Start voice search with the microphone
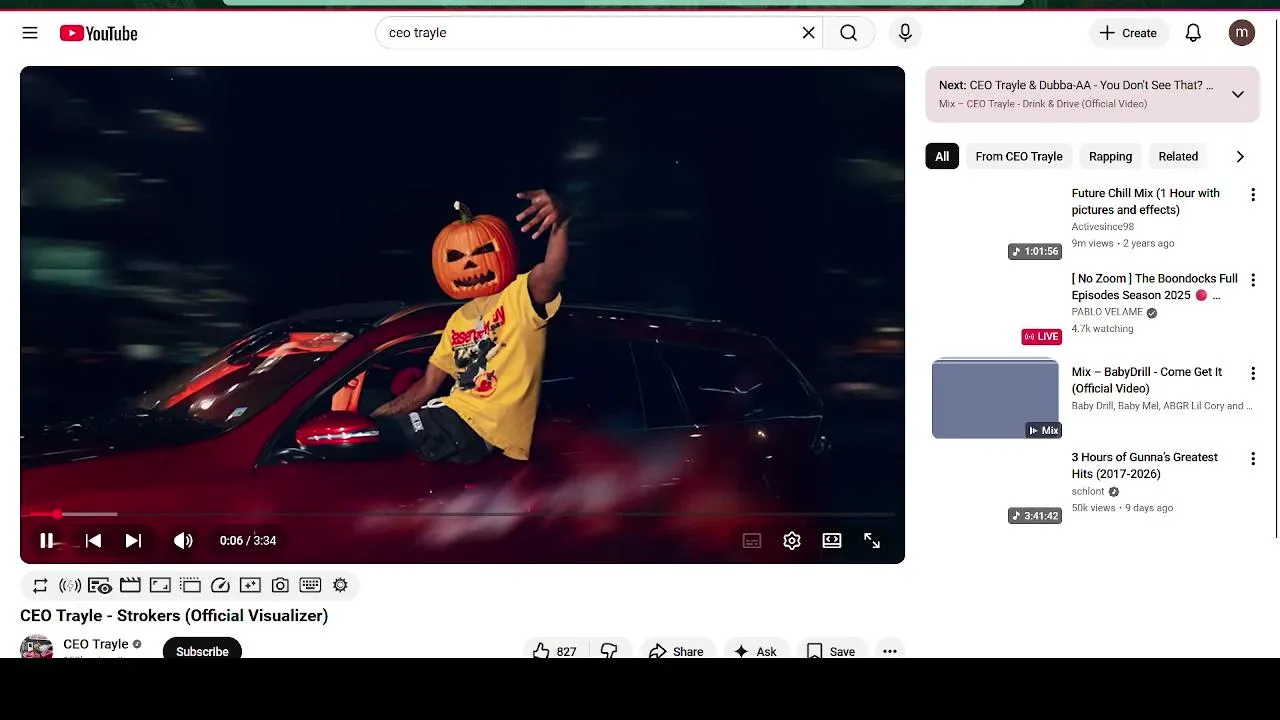Image resolution: width=1280 pixels, height=720 pixels. (x=905, y=33)
